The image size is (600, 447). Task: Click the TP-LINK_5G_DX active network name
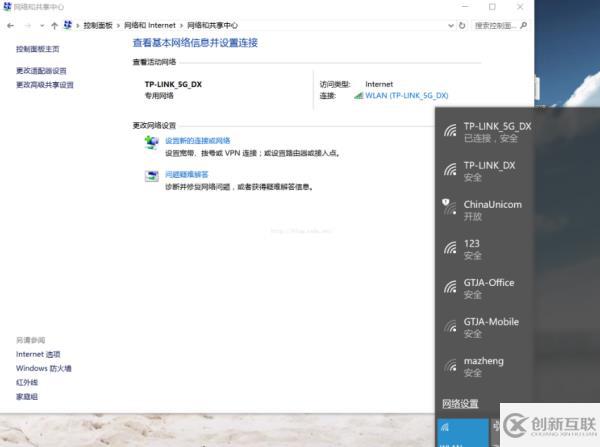pyautogui.click(x=173, y=84)
